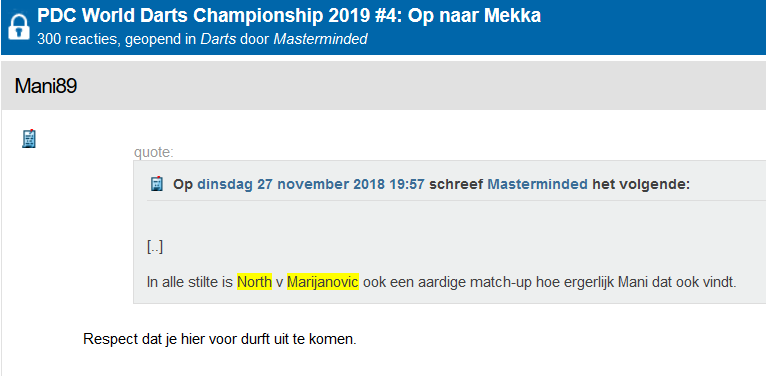Click the reply text 'Respect dat je hier'
This screenshot has height=376, width=766.
tap(145, 339)
